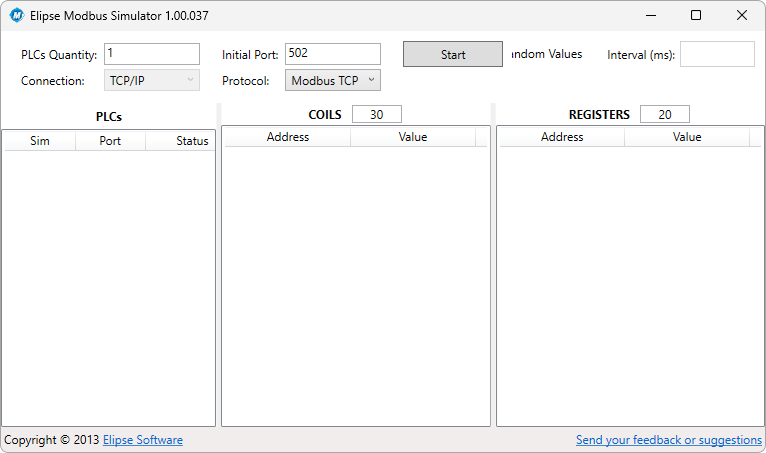Open the Elipse Software link

142,440
